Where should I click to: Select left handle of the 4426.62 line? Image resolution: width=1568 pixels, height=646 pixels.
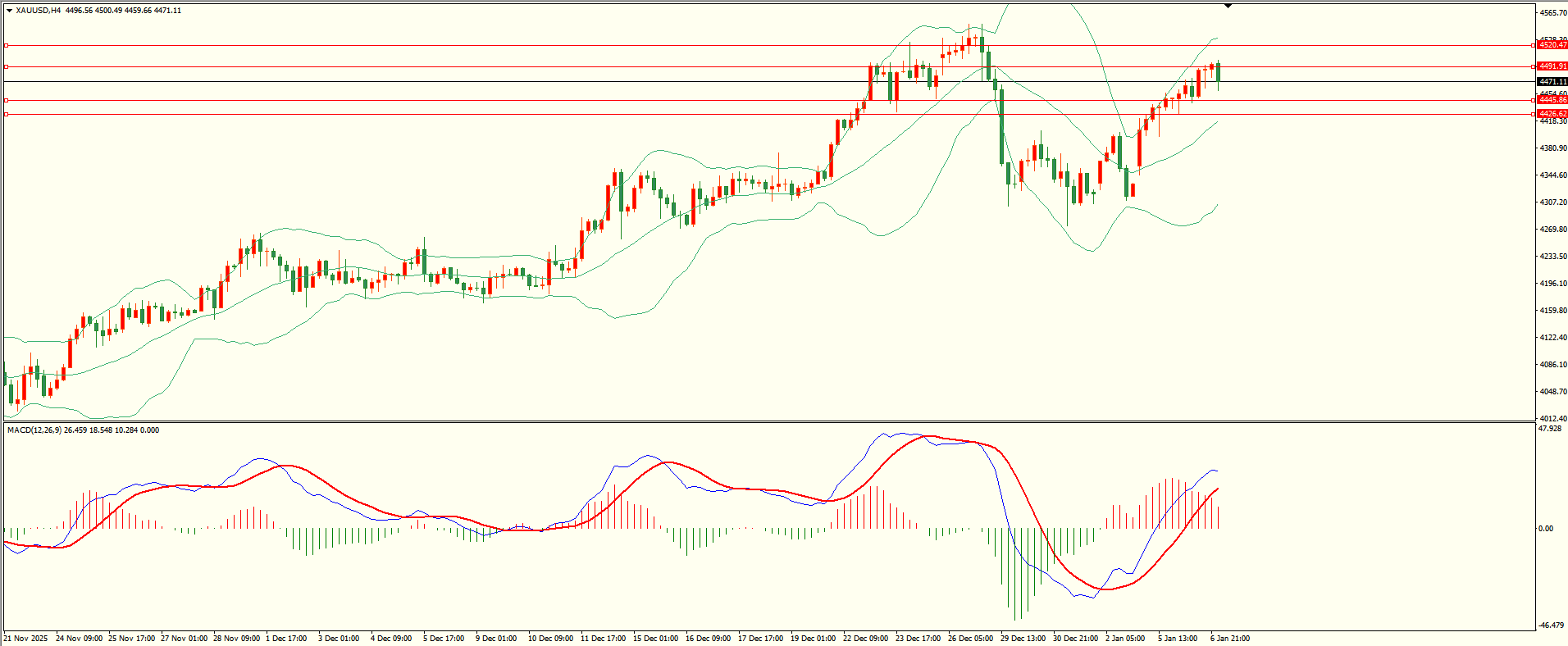click(x=6, y=115)
